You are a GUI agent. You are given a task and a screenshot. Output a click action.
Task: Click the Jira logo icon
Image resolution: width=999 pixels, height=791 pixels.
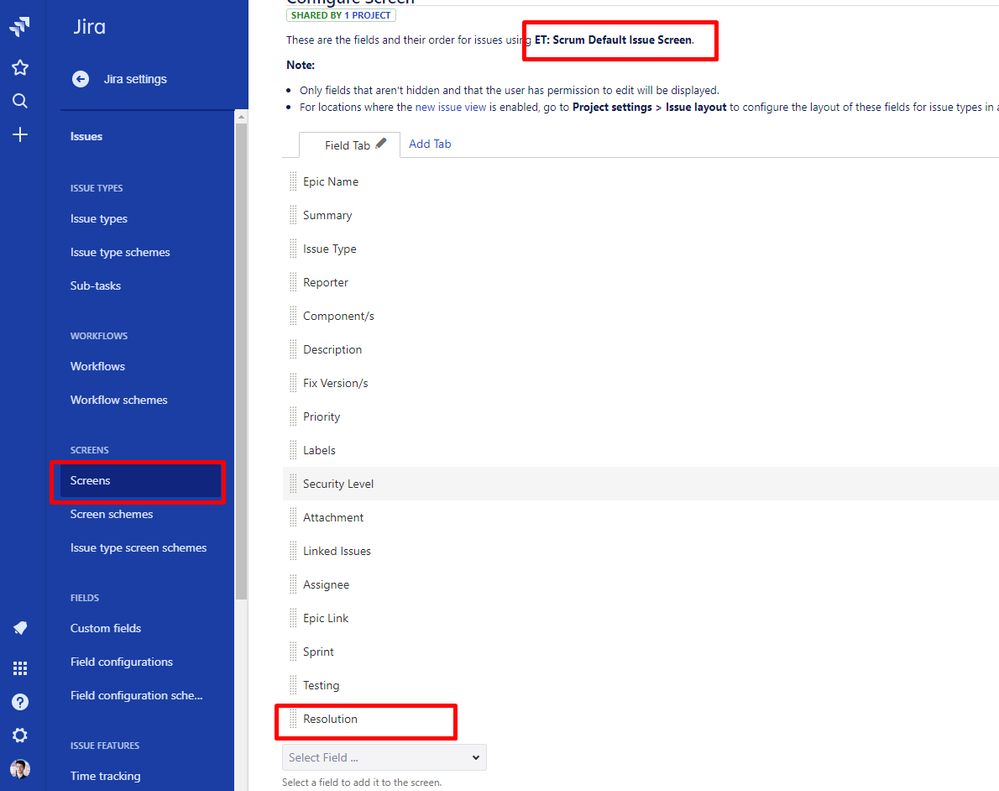[20, 27]
